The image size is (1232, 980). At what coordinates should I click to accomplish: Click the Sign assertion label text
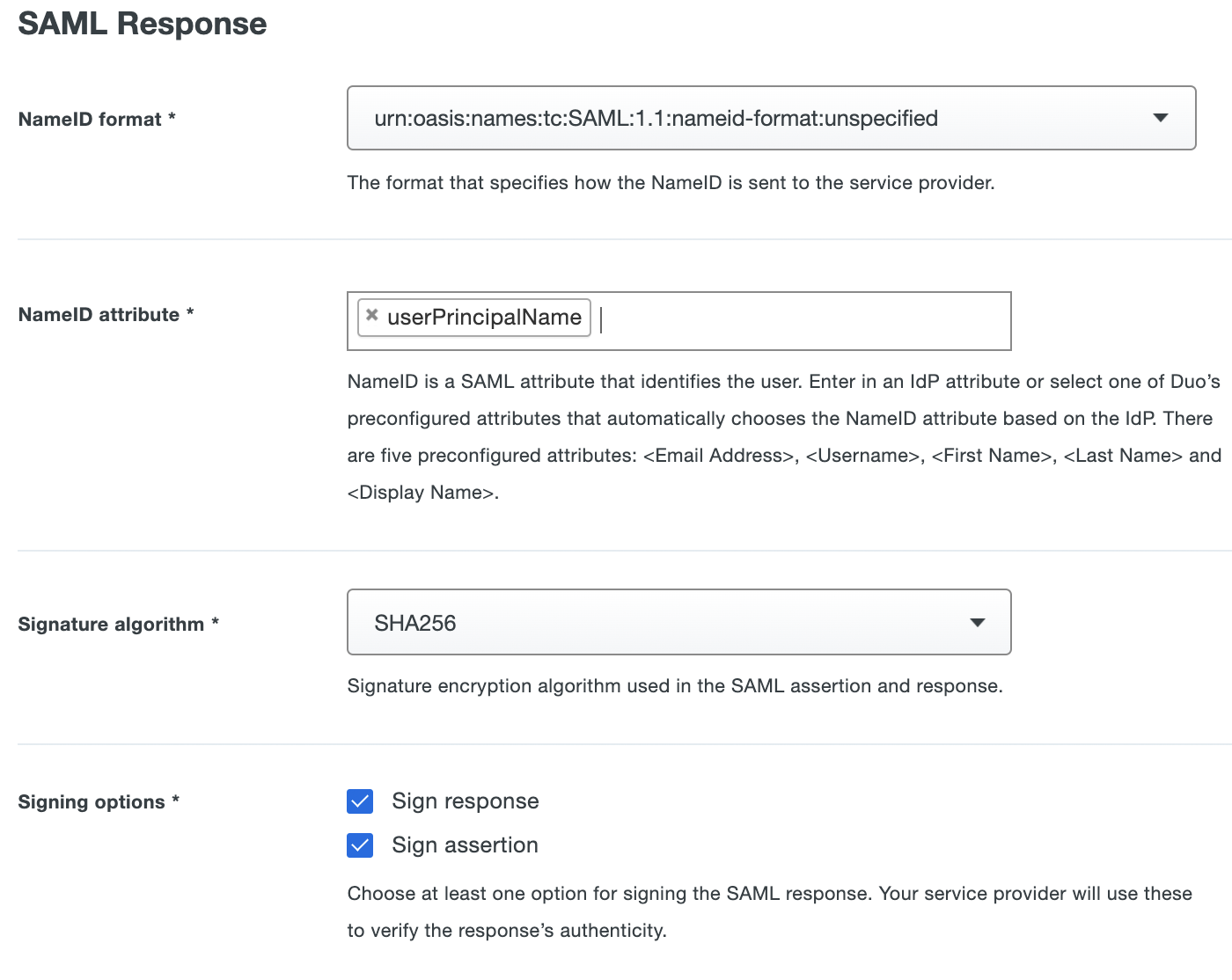[464, 845]
